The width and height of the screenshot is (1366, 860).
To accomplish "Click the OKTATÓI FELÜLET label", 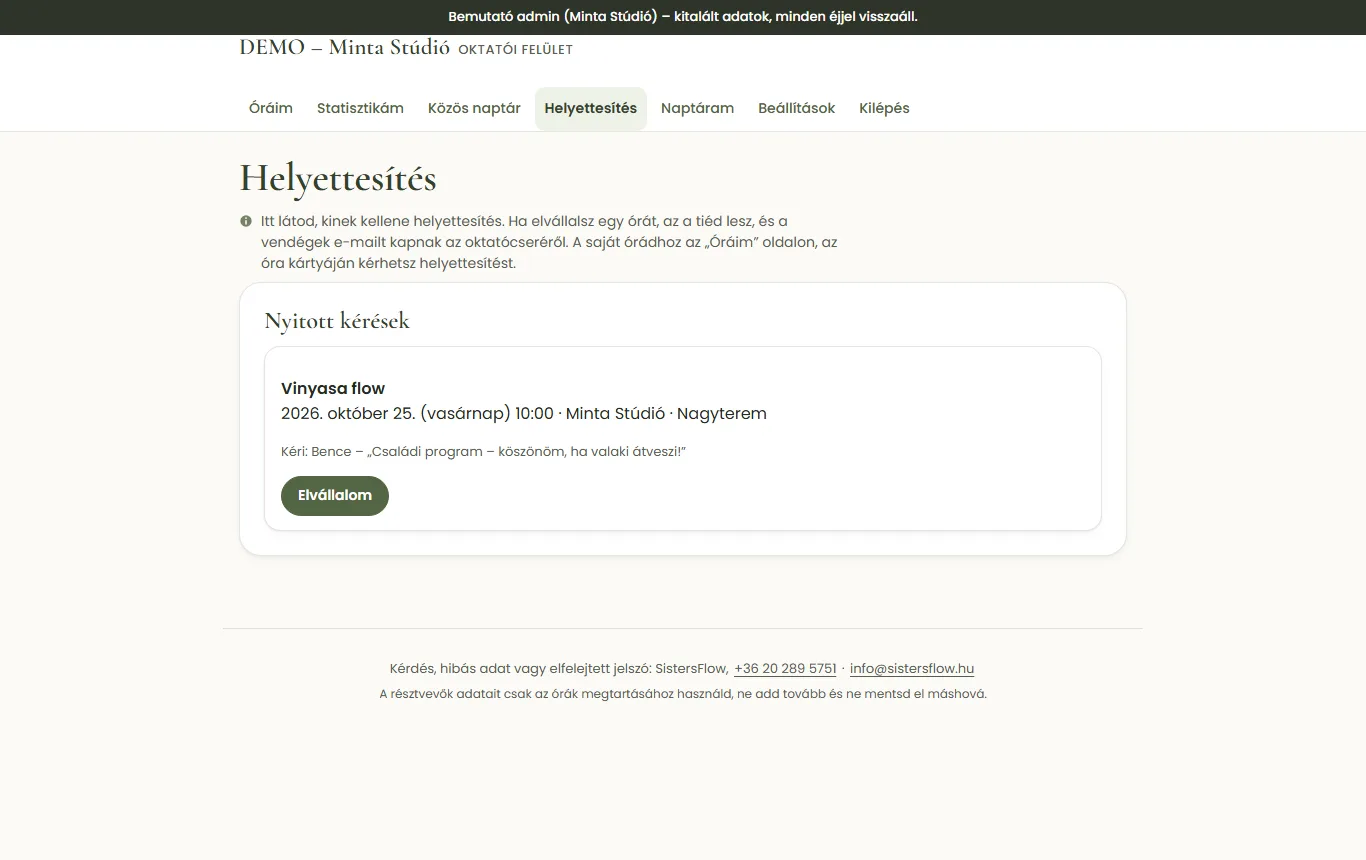I will [515, 50].
